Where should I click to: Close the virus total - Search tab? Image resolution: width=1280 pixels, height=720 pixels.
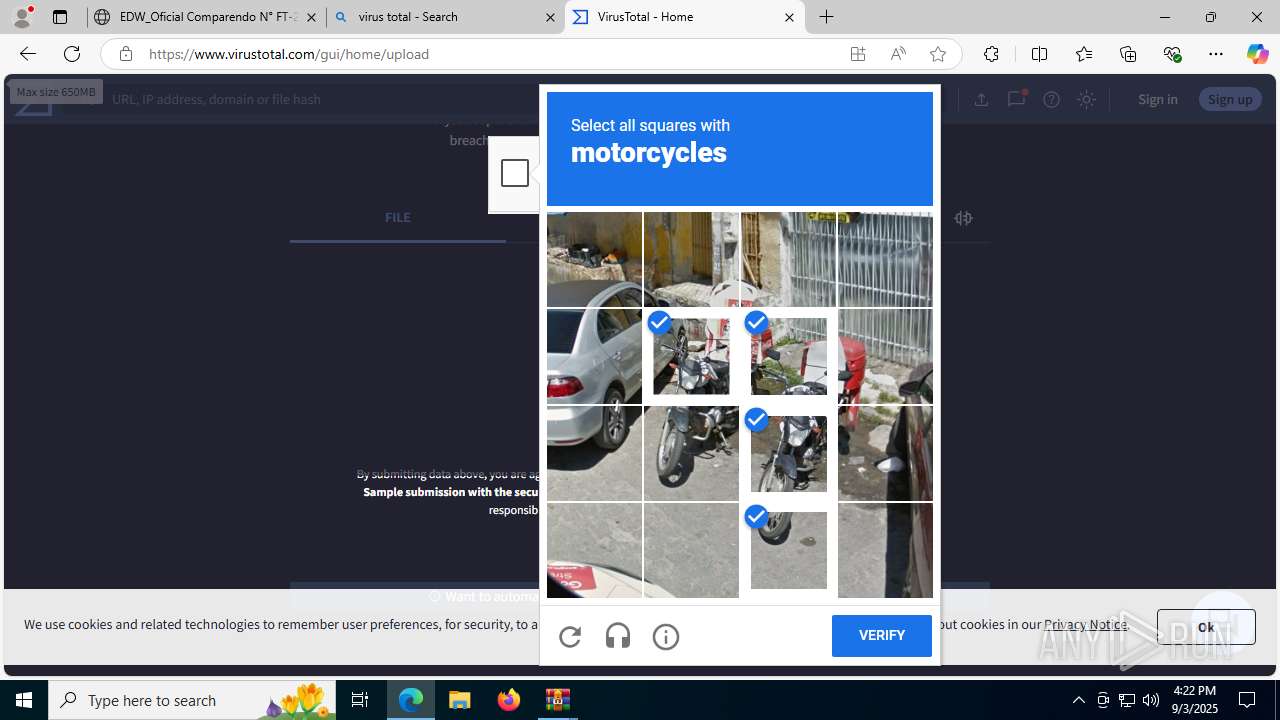(550, 17)
